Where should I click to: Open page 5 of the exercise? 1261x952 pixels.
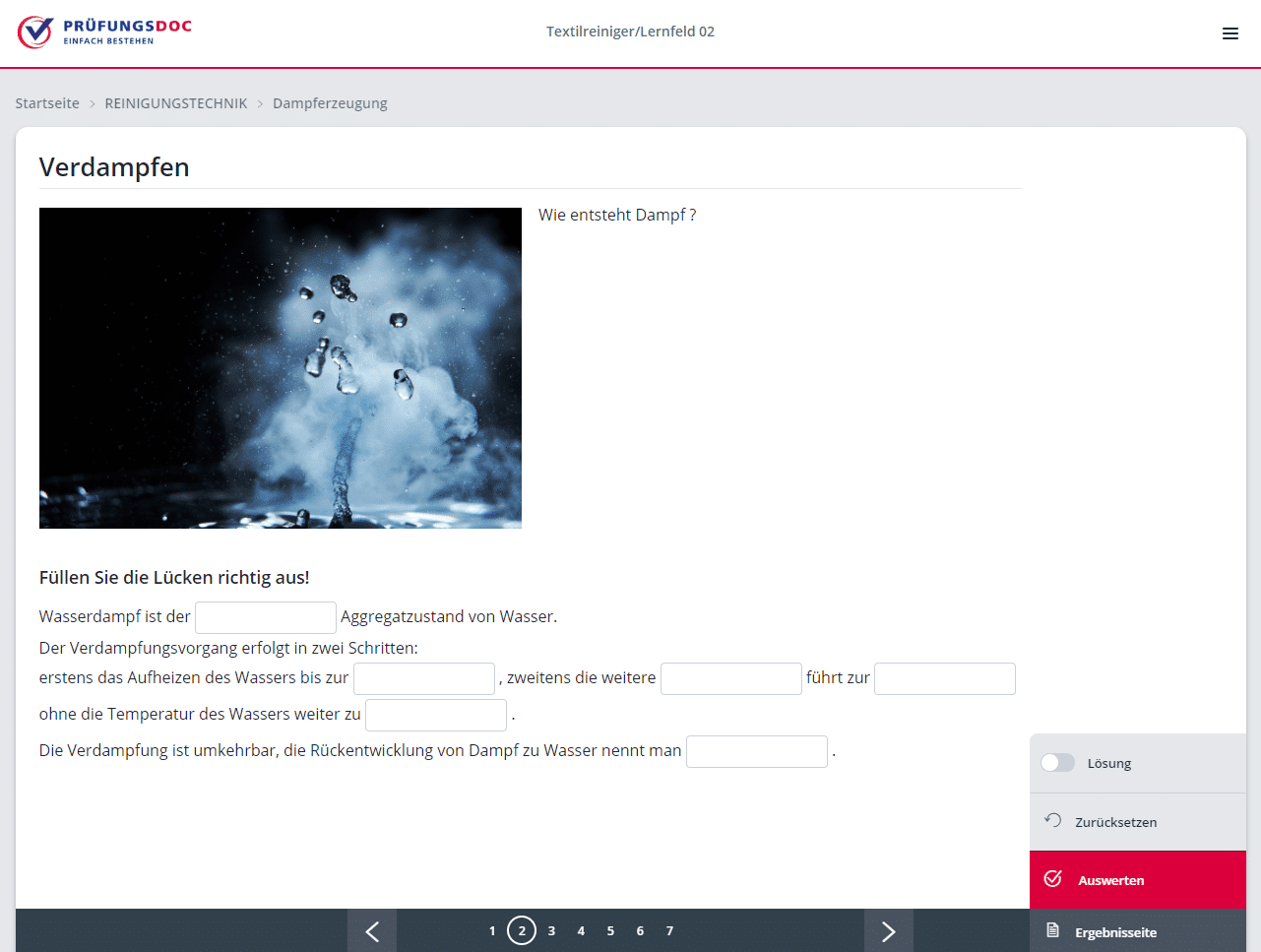pos(610,931)
